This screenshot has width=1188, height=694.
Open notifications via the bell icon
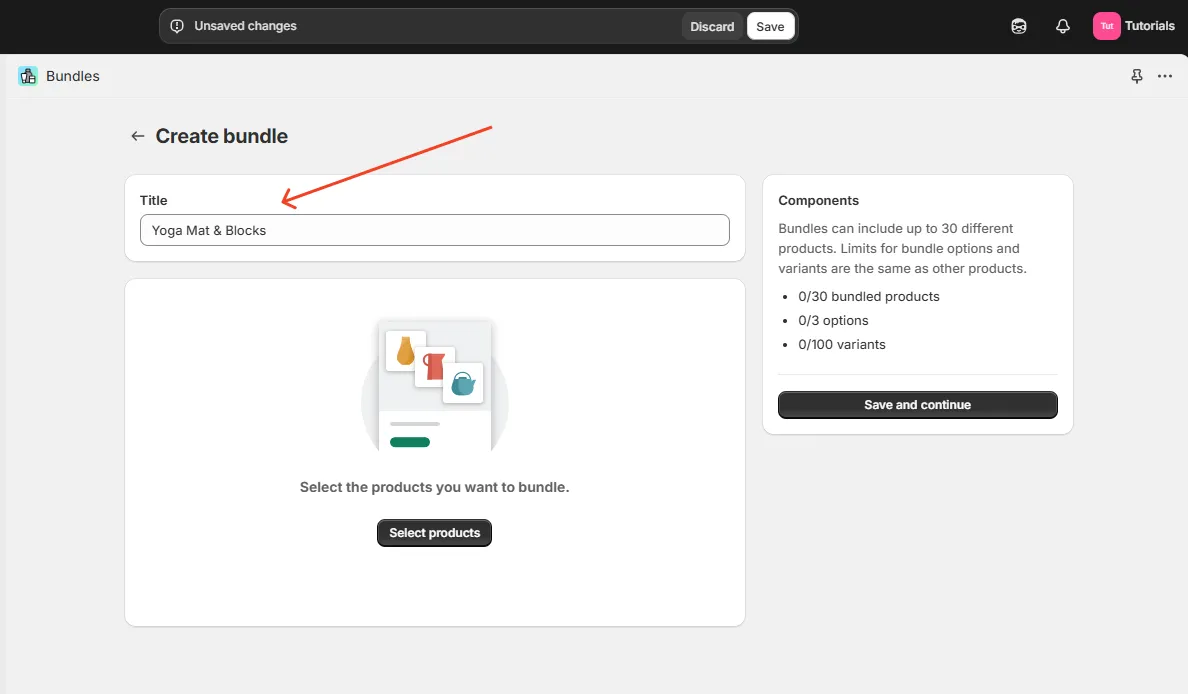tap(1062, 26)
